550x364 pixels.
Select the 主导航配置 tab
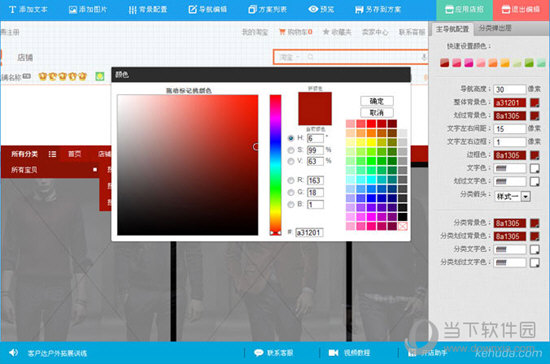[x=452, y=29]
